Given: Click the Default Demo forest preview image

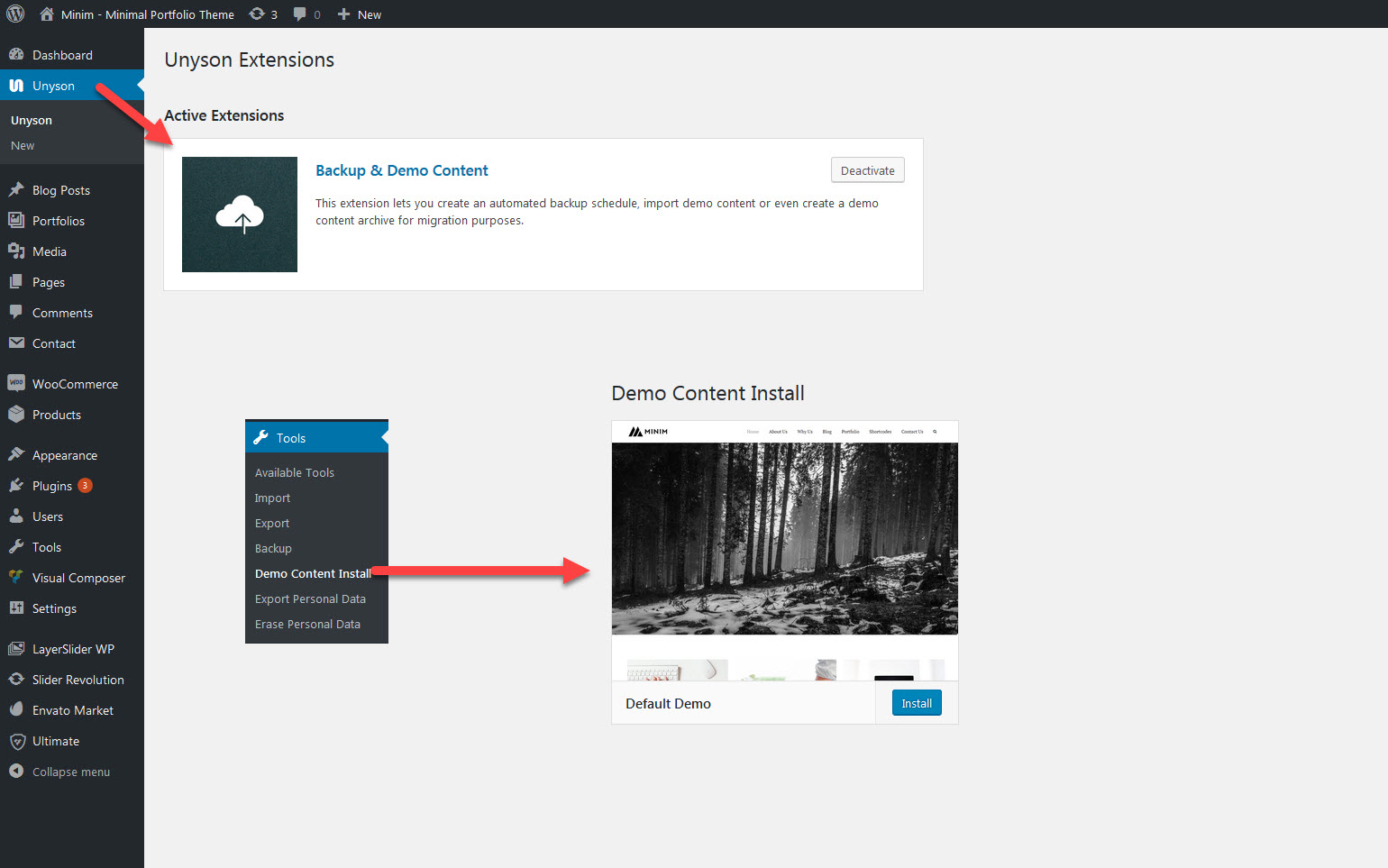Looking at the screenshot, I should coord(785,538).
